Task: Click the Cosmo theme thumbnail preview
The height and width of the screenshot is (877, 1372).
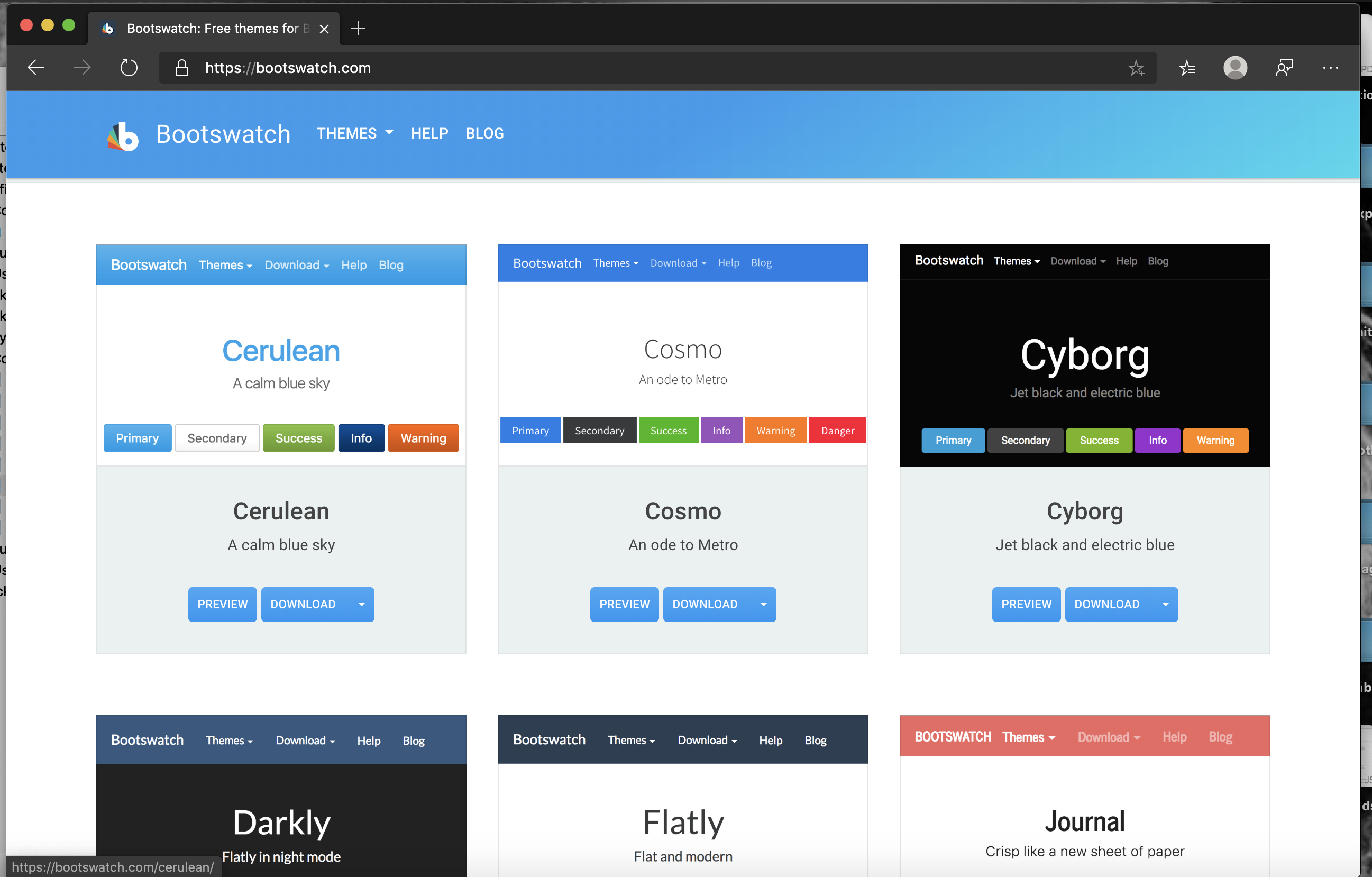Action: click(x=683, y=354)
